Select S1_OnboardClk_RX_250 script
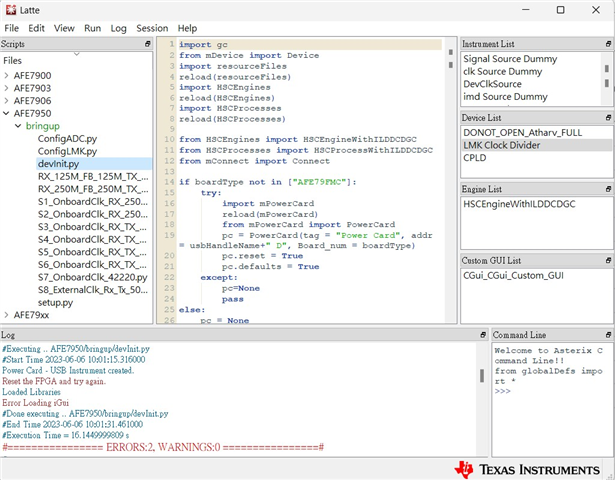Screen dimensions: 615x480 [93, 202]
